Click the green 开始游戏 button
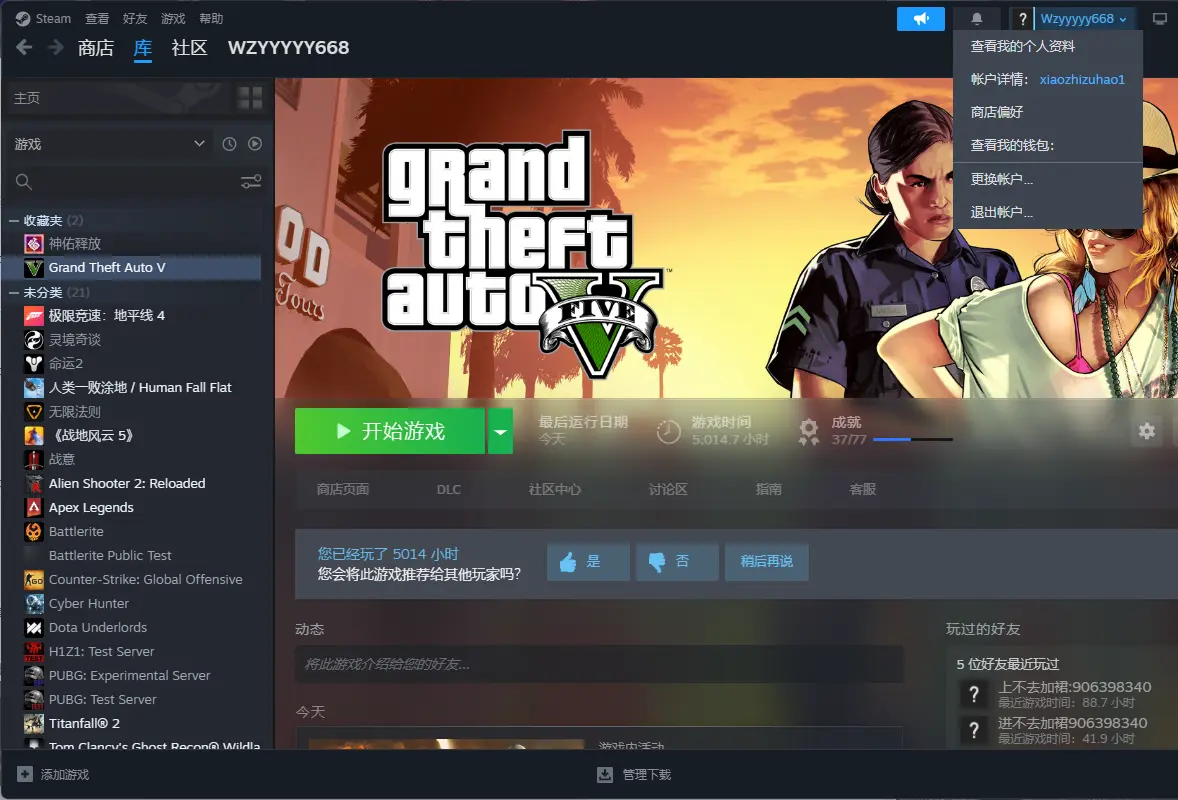This screenshot has width=1178, height=800. coord(390,431)
